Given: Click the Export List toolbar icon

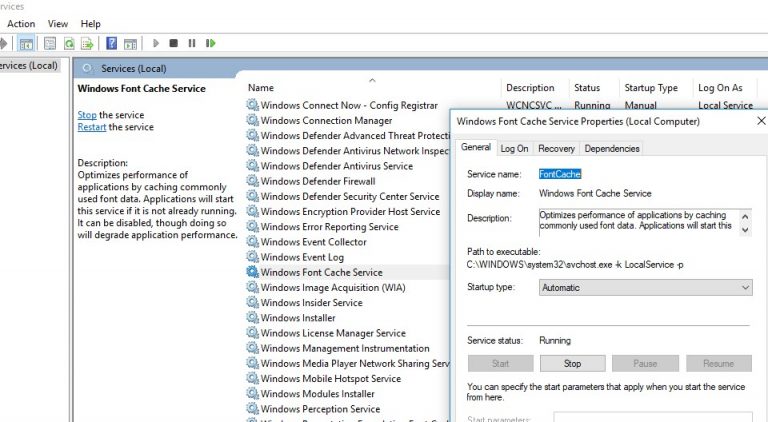Looking at the screenshot, I should pos(87,43).
